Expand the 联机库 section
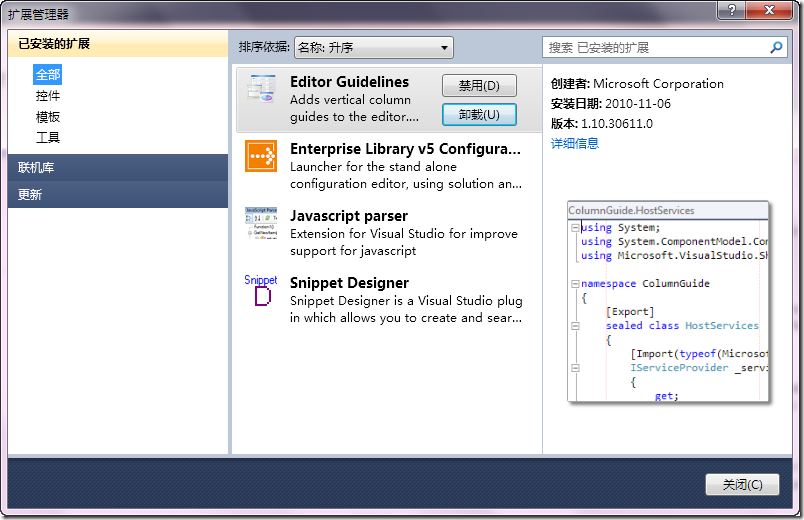 point(118,168)
